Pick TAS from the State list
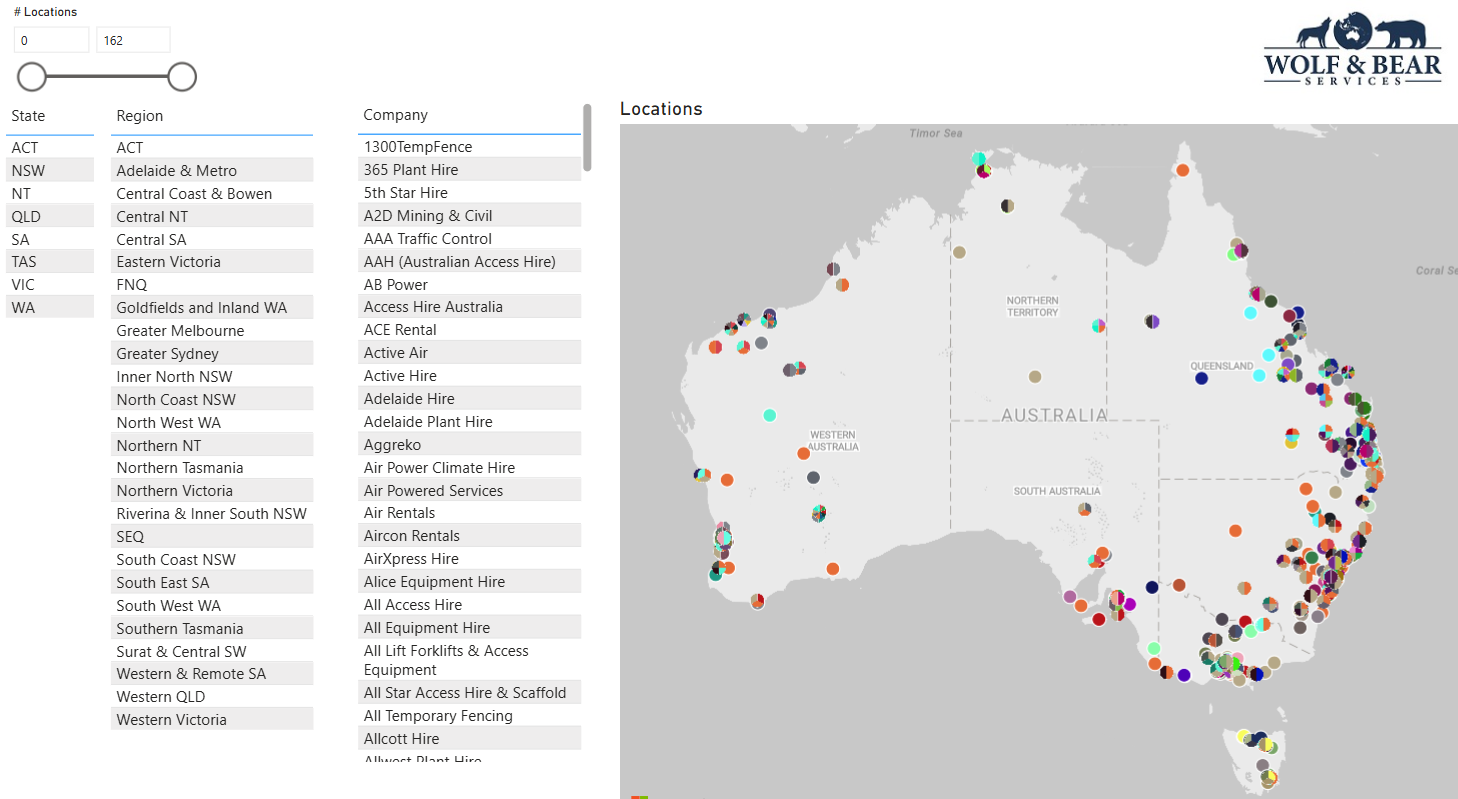Screen dimensions: 1458x799 [50, 262]
